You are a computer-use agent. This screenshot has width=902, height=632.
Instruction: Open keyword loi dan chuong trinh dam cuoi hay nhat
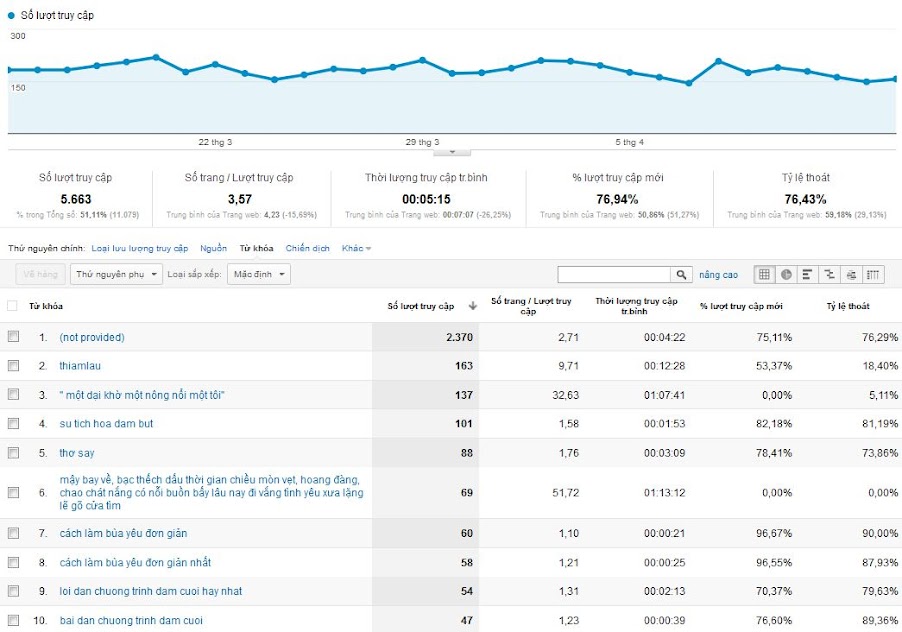pyautogui.click(x=151, y=591)
